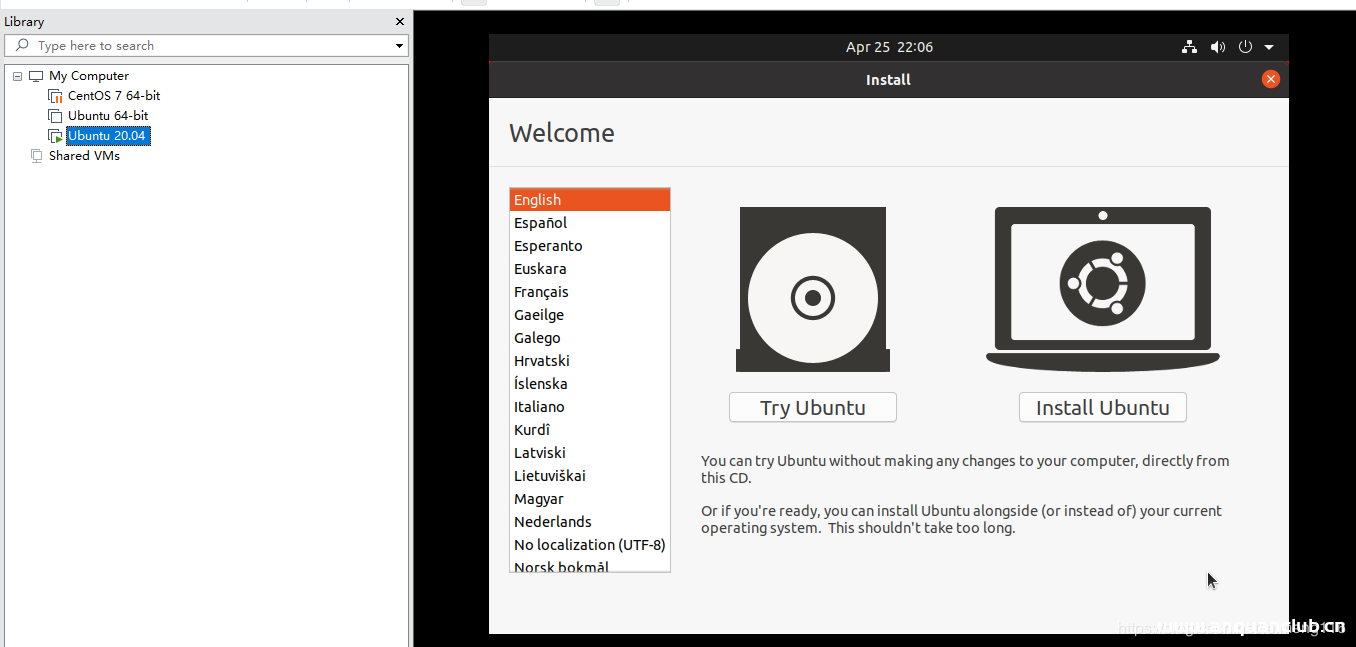1356x647 pixels.
Task: Click the power icon in Ubuntu top bar
Action: pos(1245,47)
